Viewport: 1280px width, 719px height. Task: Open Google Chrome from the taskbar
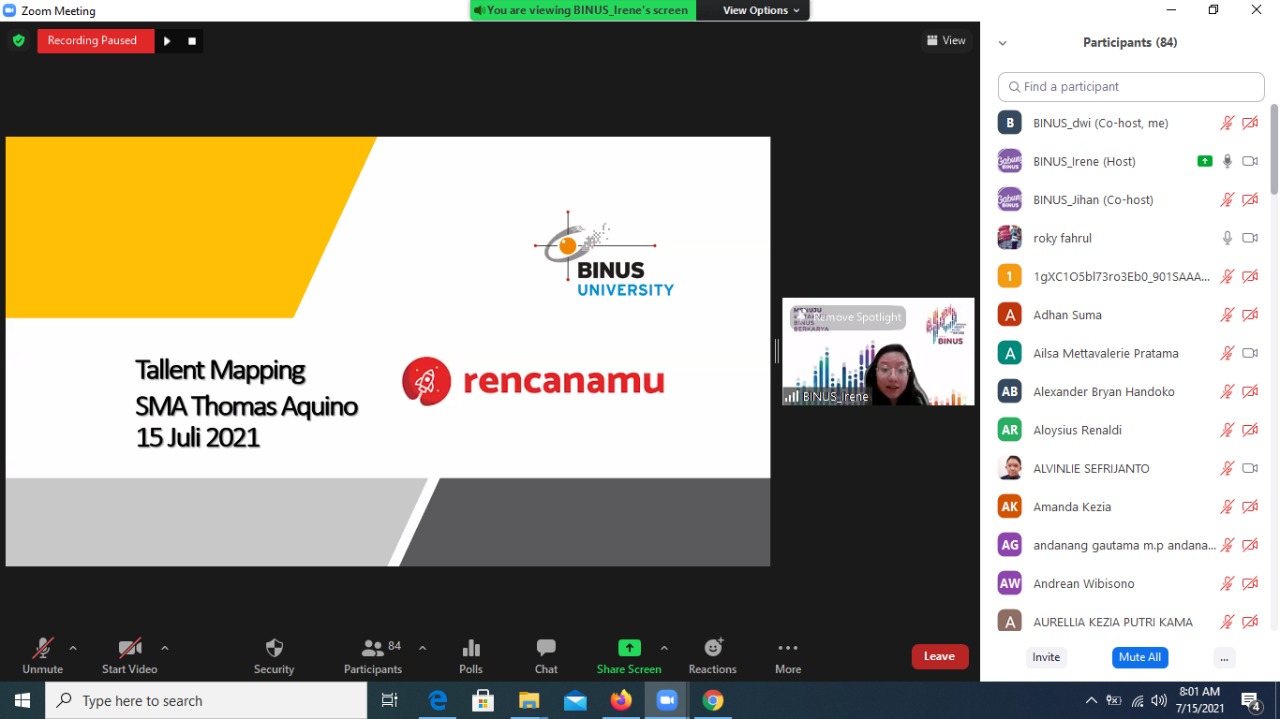click(713, 700)
